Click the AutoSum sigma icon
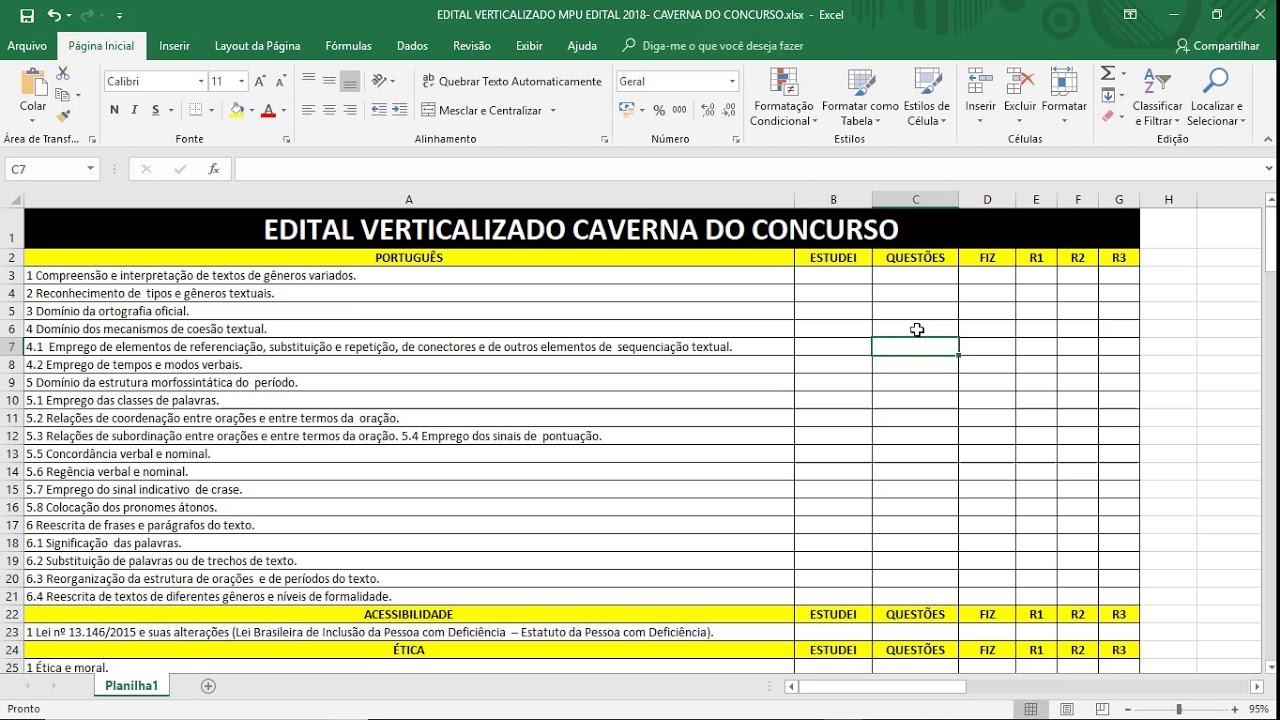Screen dimensions: 1280x720 1108,74
